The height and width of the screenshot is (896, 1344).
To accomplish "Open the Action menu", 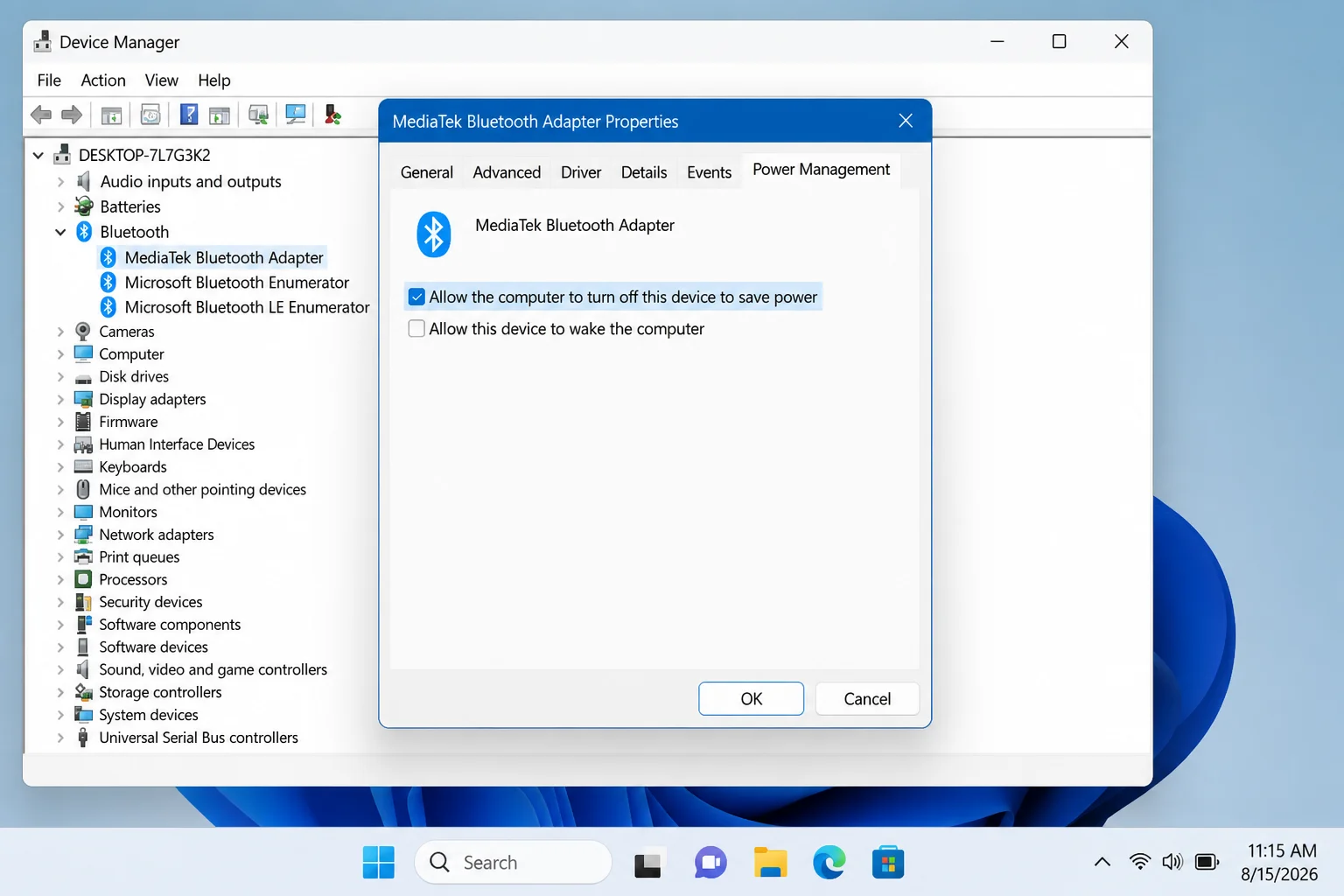I will [x=103, y=80].
